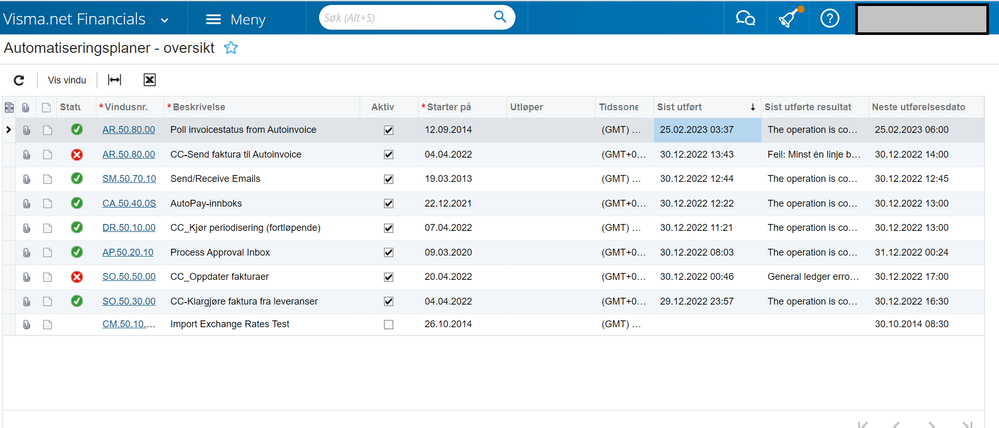Open SO.50.50.00 window link
Screen dimensions: 999x428
(x=129, y=276)
